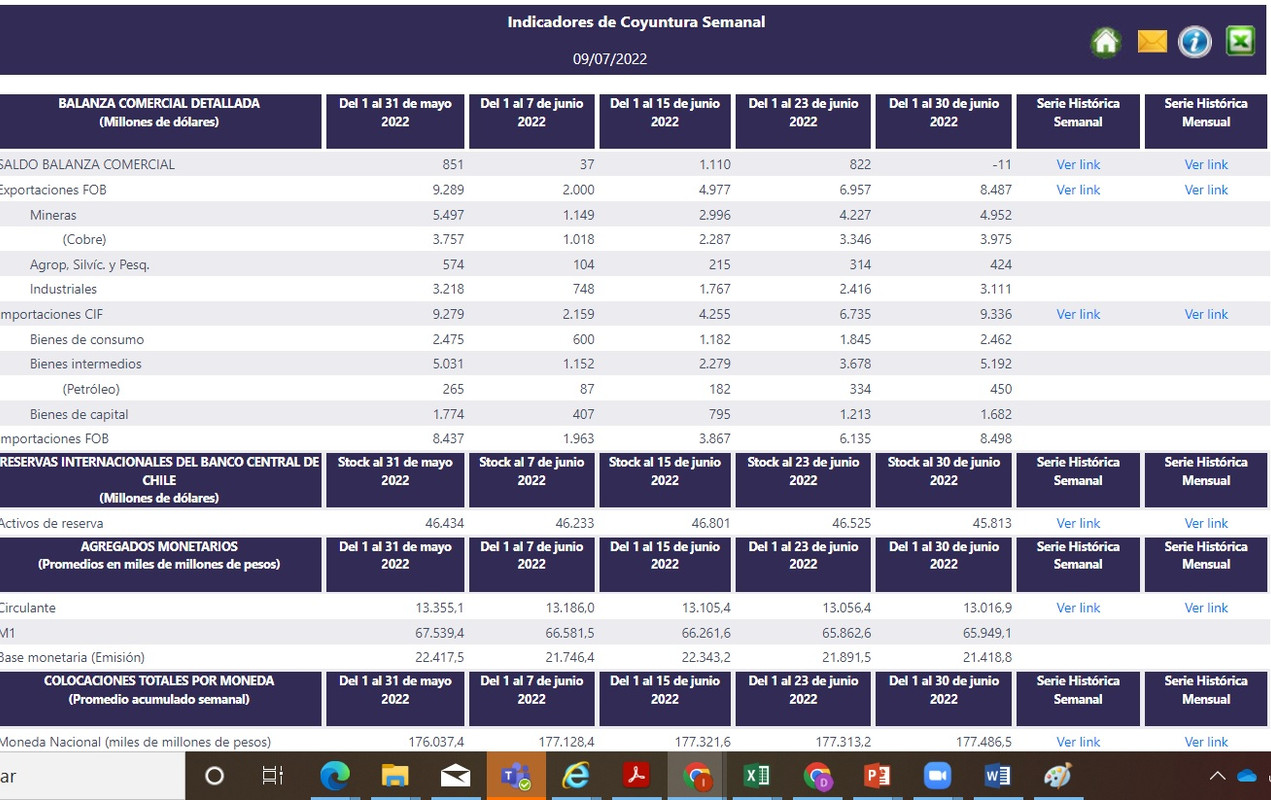Image resolution: width=1271 pixels, height=800 pixels.
Task: Open monthly Ver link for Importaciones CIF
Action: [x=1206, y=314]
